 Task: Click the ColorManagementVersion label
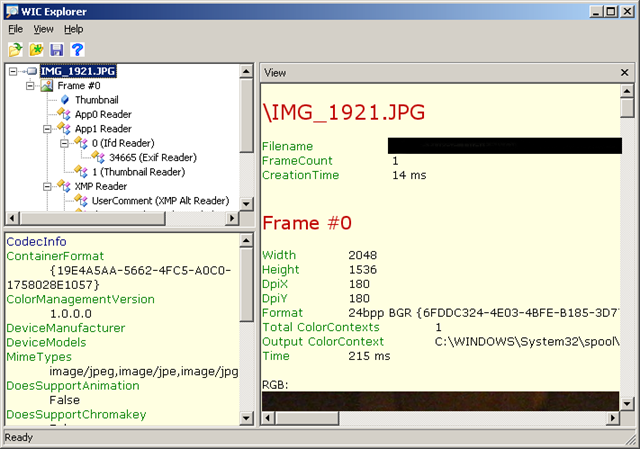click(x=80, y=299)
